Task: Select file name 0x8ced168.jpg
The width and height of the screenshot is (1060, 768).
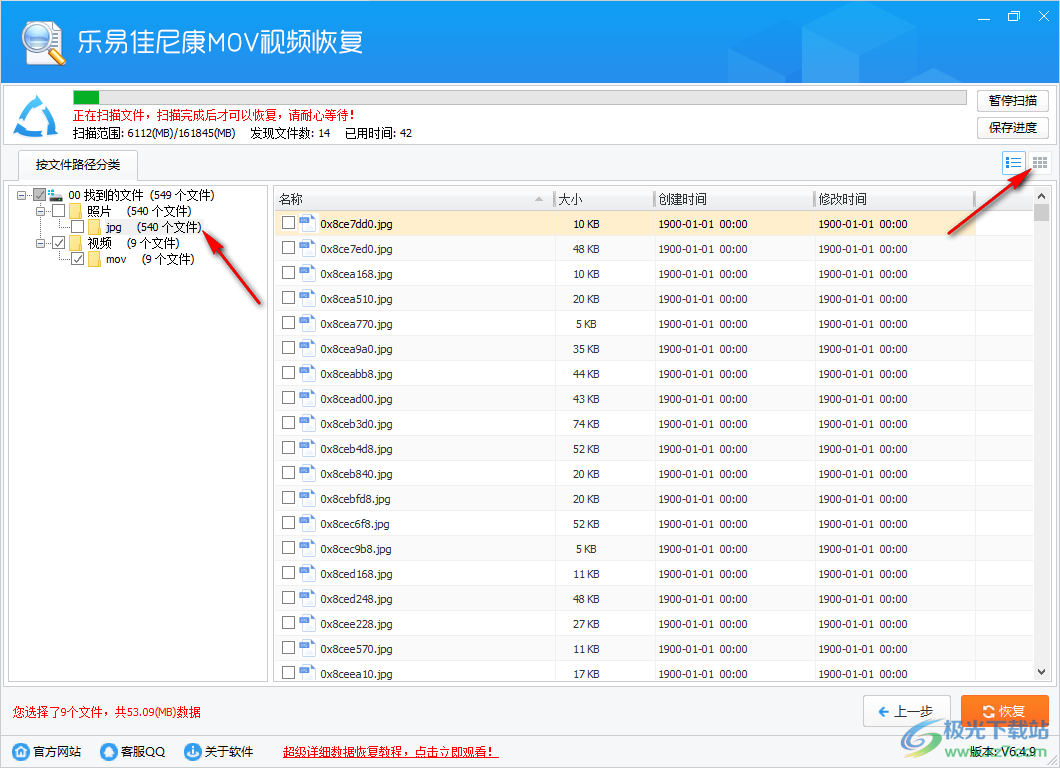Action: click(x=356, y=574)
